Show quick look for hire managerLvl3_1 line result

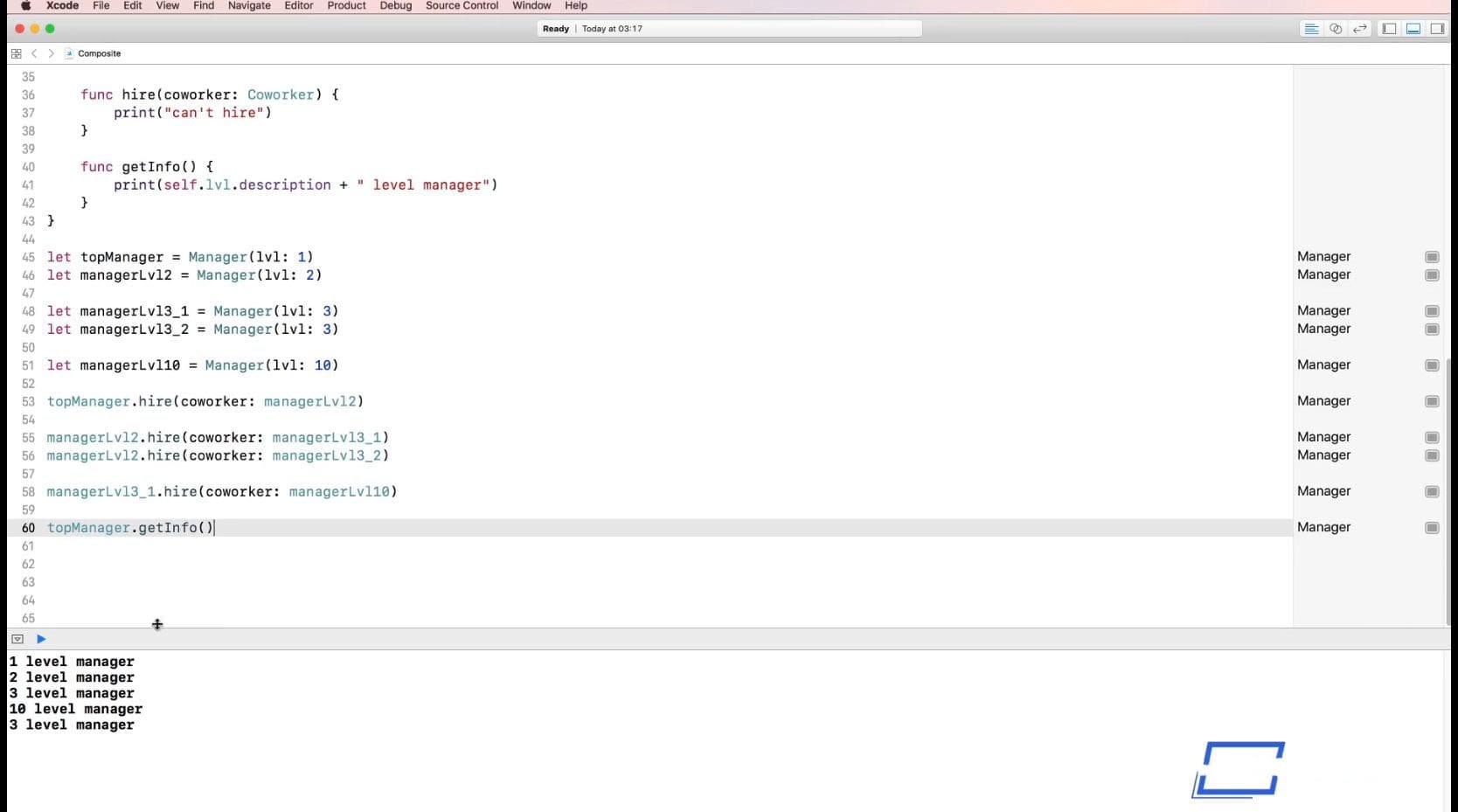(x=1432, y=437)
